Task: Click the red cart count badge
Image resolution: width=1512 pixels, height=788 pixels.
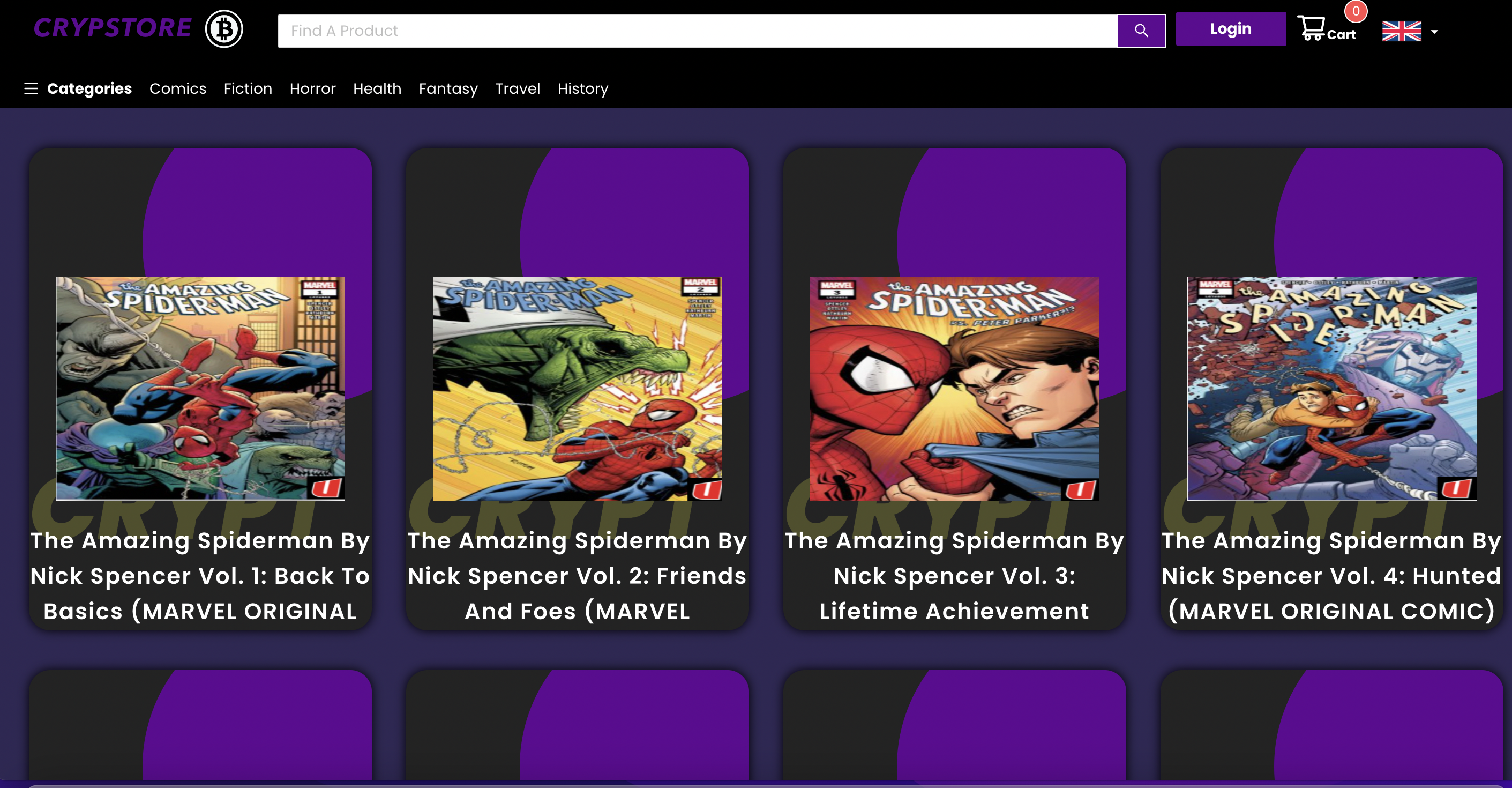Action: pyautogui.click(x=1356, y=11)
